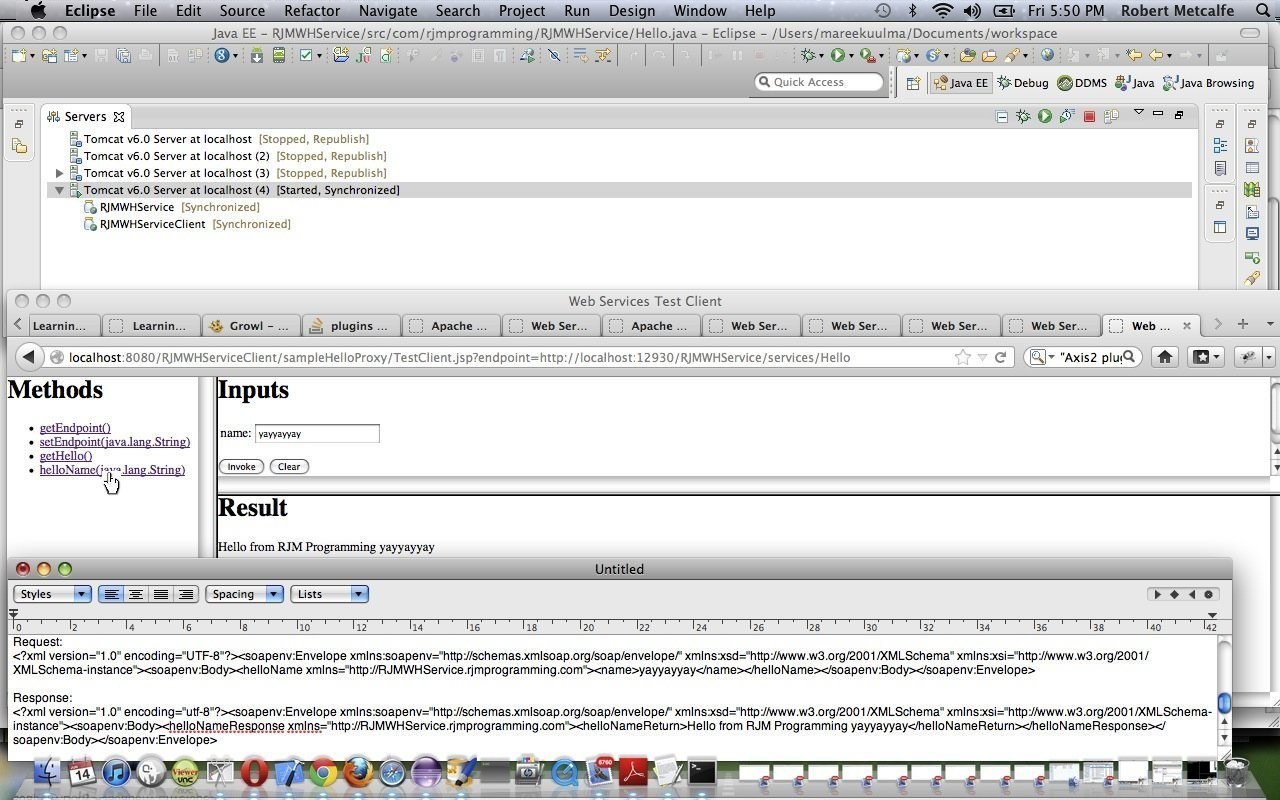
Task: Open the Terminal icon in the Dock
Action: (x=702, y=772)
